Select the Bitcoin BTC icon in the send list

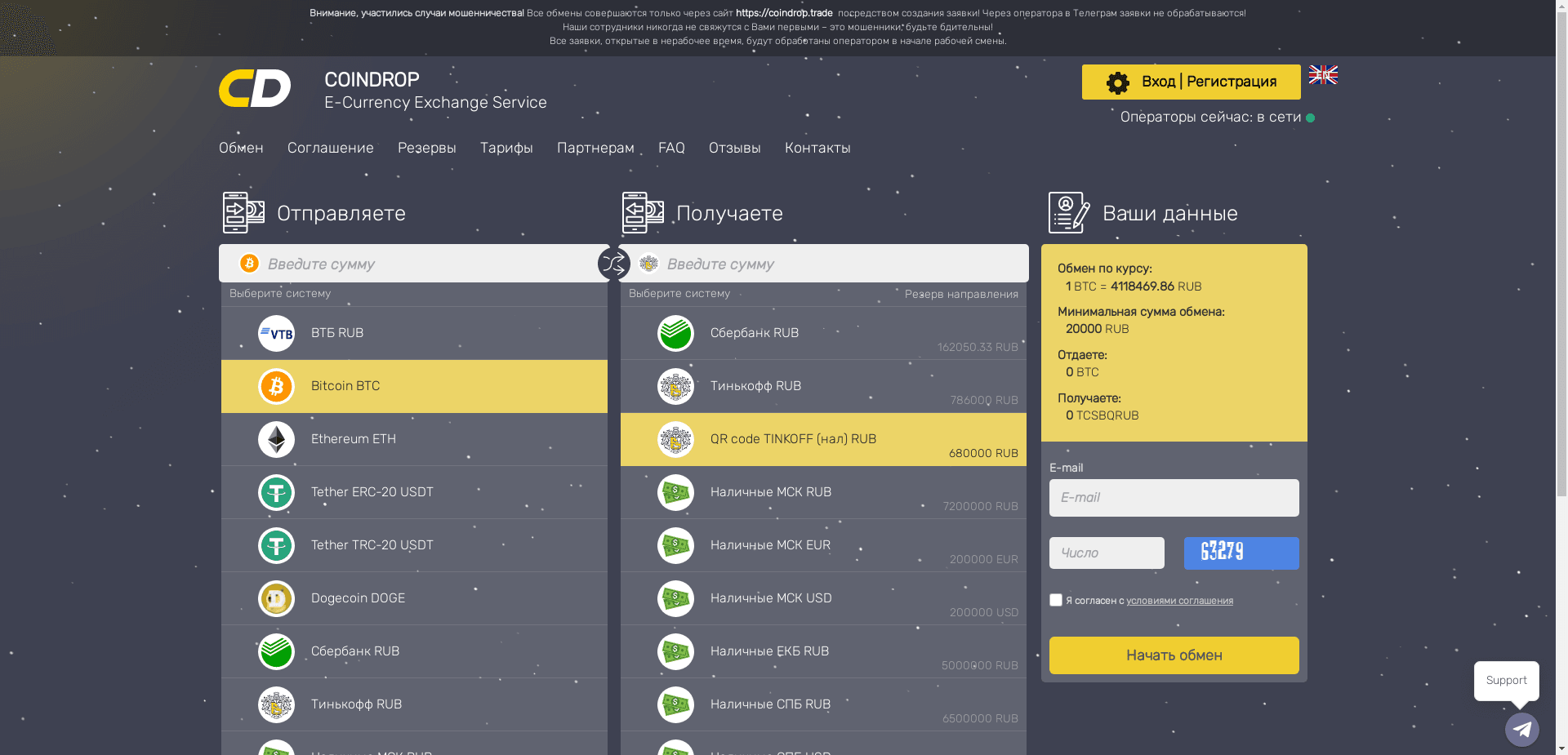pos(276,386)
